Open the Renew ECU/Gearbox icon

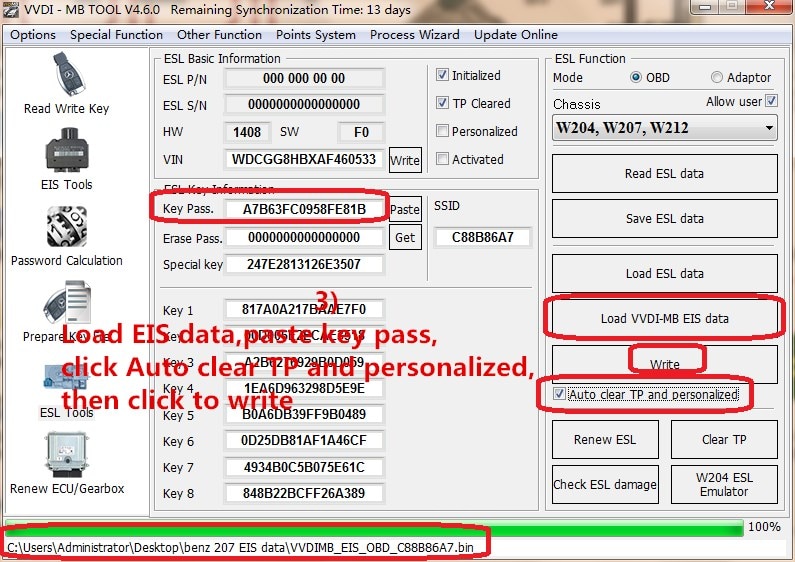click(66, 456)
